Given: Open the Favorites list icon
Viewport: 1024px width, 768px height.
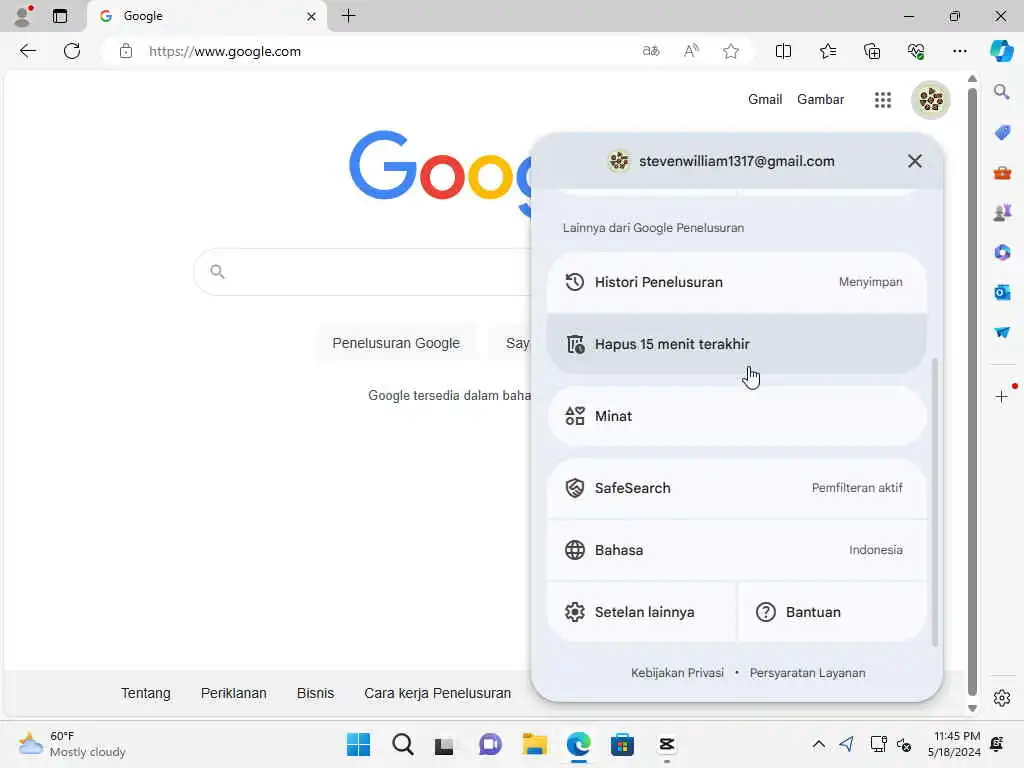Looking at the screenshot, I should tap(827, 51).
